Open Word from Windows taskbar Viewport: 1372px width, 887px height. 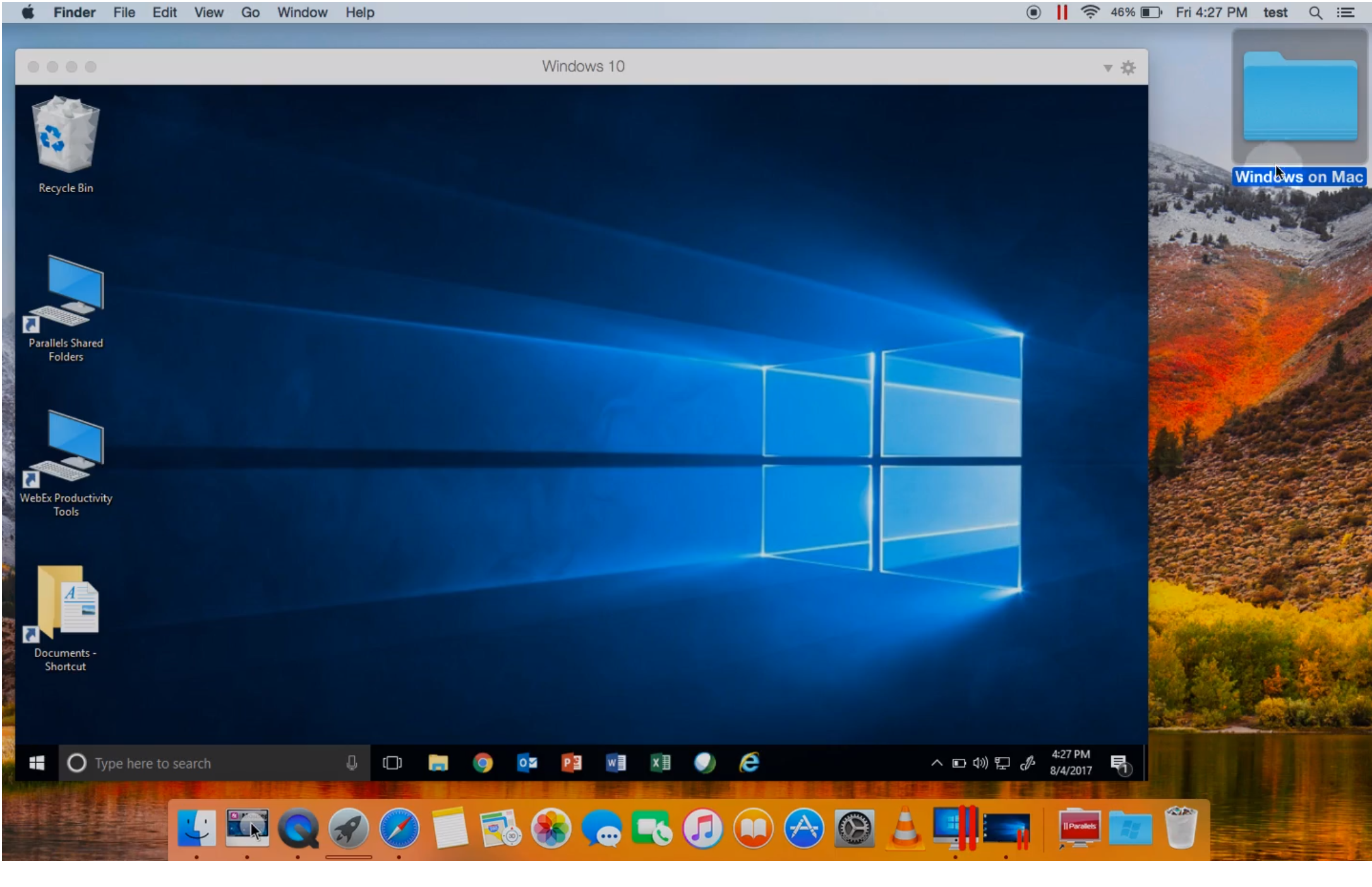(616, 763)
